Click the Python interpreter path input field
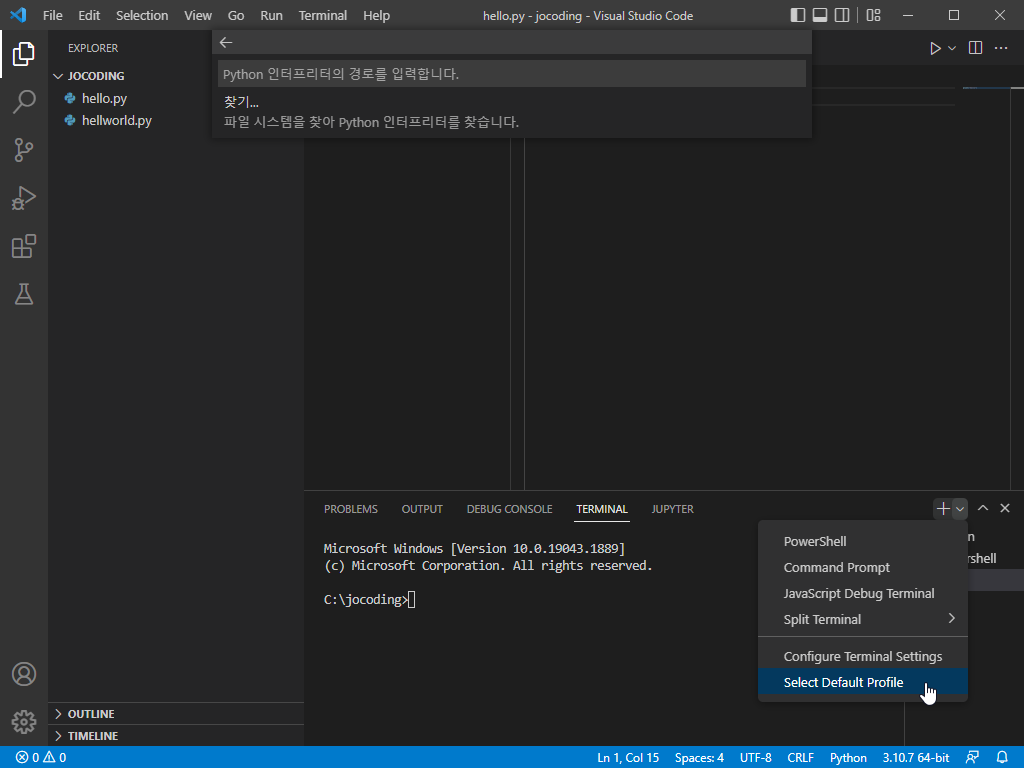Image resolution: width=1024 pixels, height=768 pixels. [x=512, y=74]
